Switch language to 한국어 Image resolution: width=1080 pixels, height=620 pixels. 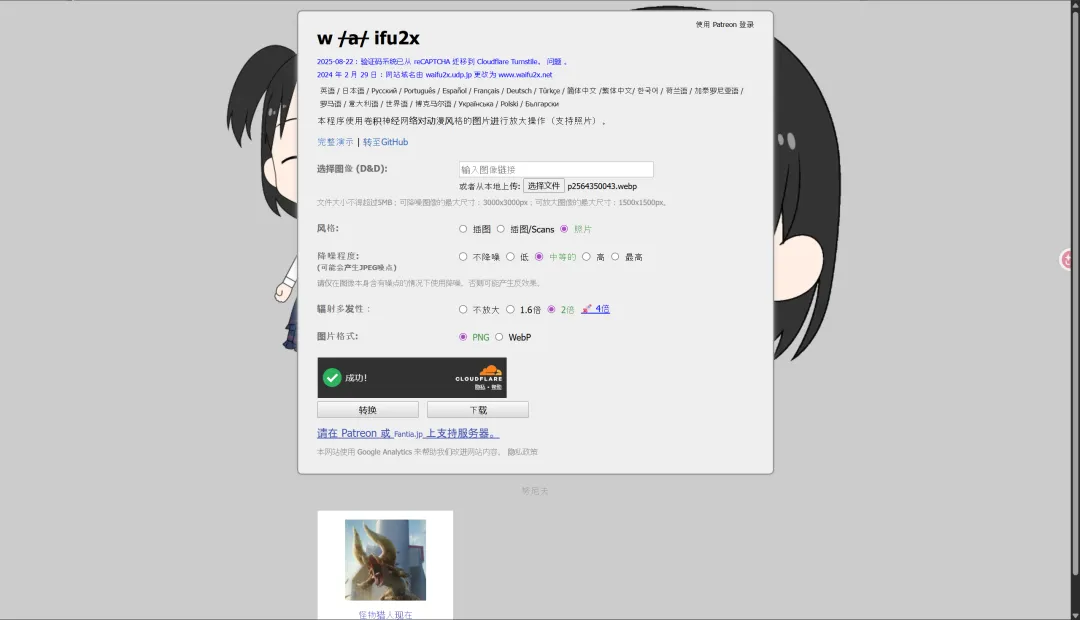click(647, 90)
